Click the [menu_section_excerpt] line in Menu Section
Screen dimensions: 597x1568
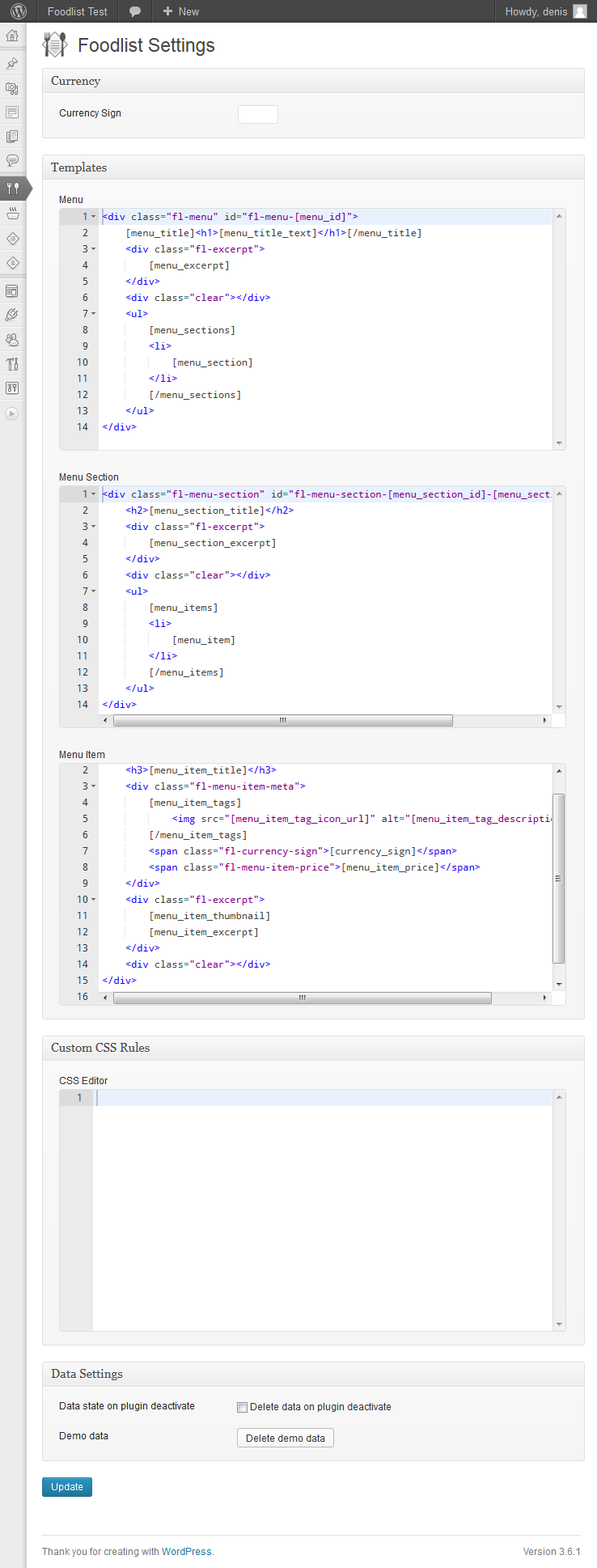coord(213,543)
